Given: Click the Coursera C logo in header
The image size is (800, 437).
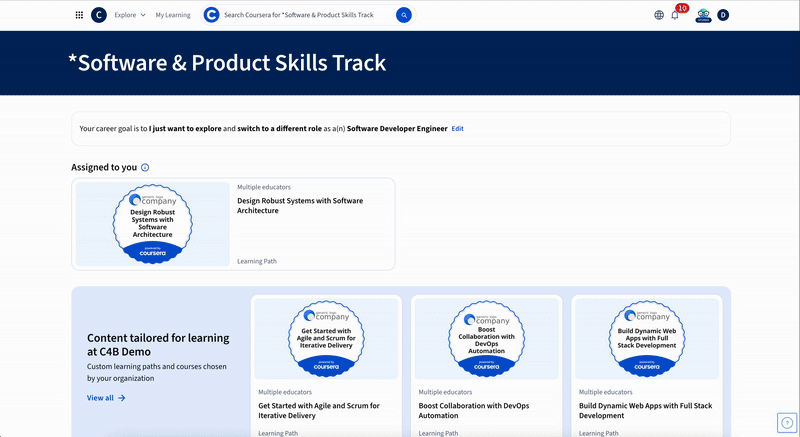Looking at the screenshot, I should (x=98, y=15).
